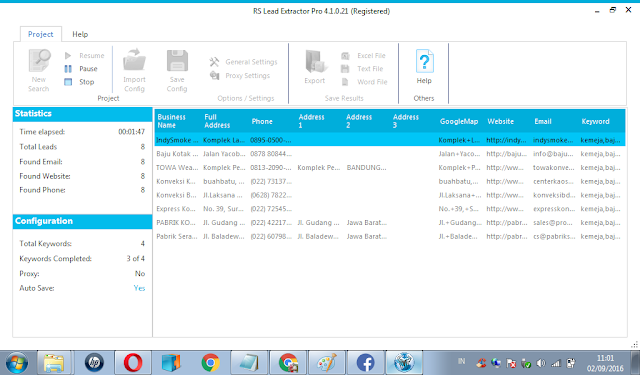This screenshot has height=375, width=640.
Task: Select the Konveksi B... row
Action: click(x=390, y=195)
